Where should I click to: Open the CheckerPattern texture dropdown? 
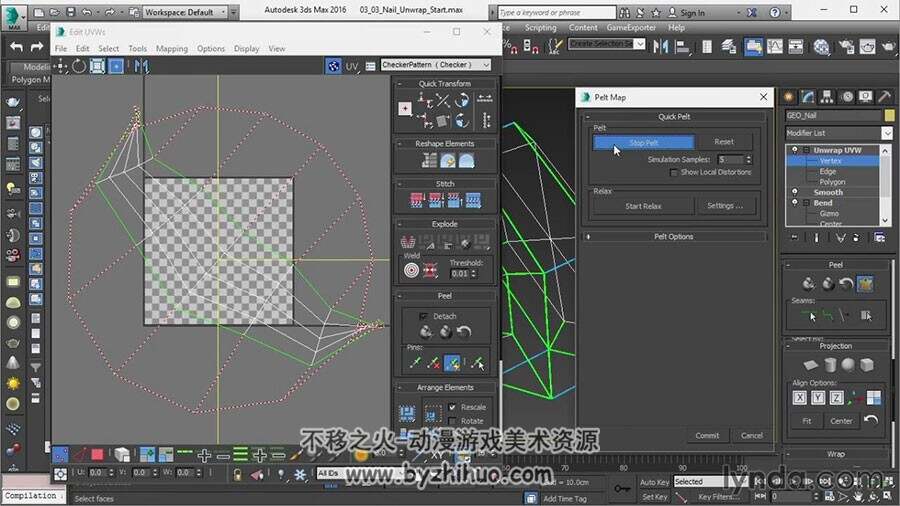436,65
